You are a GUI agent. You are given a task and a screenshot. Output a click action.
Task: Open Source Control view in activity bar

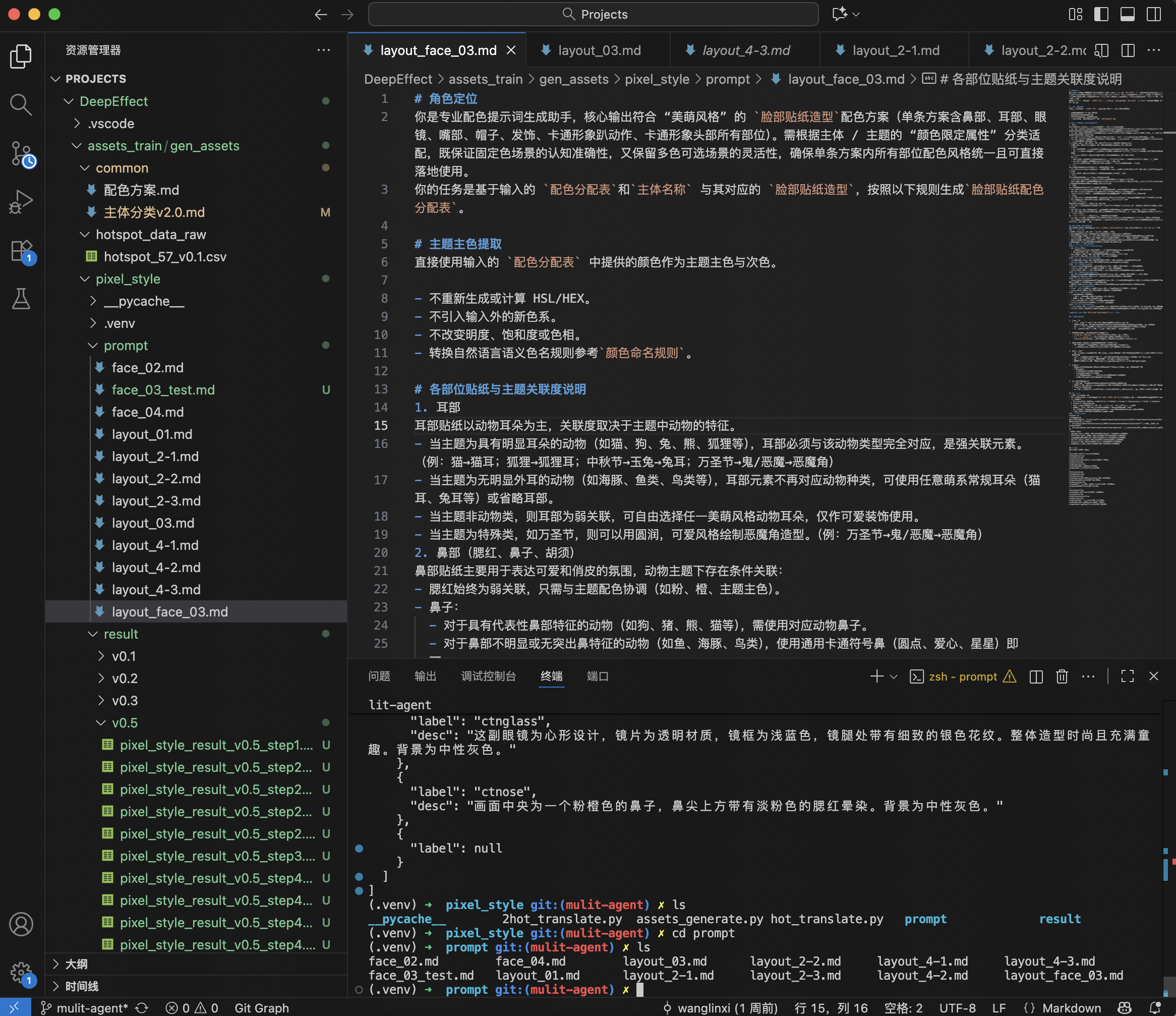[21, 154]
